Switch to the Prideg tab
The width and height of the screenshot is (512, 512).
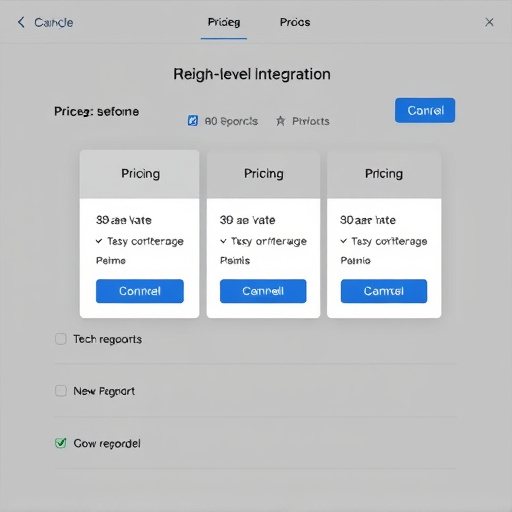click(x=224, y=22)
